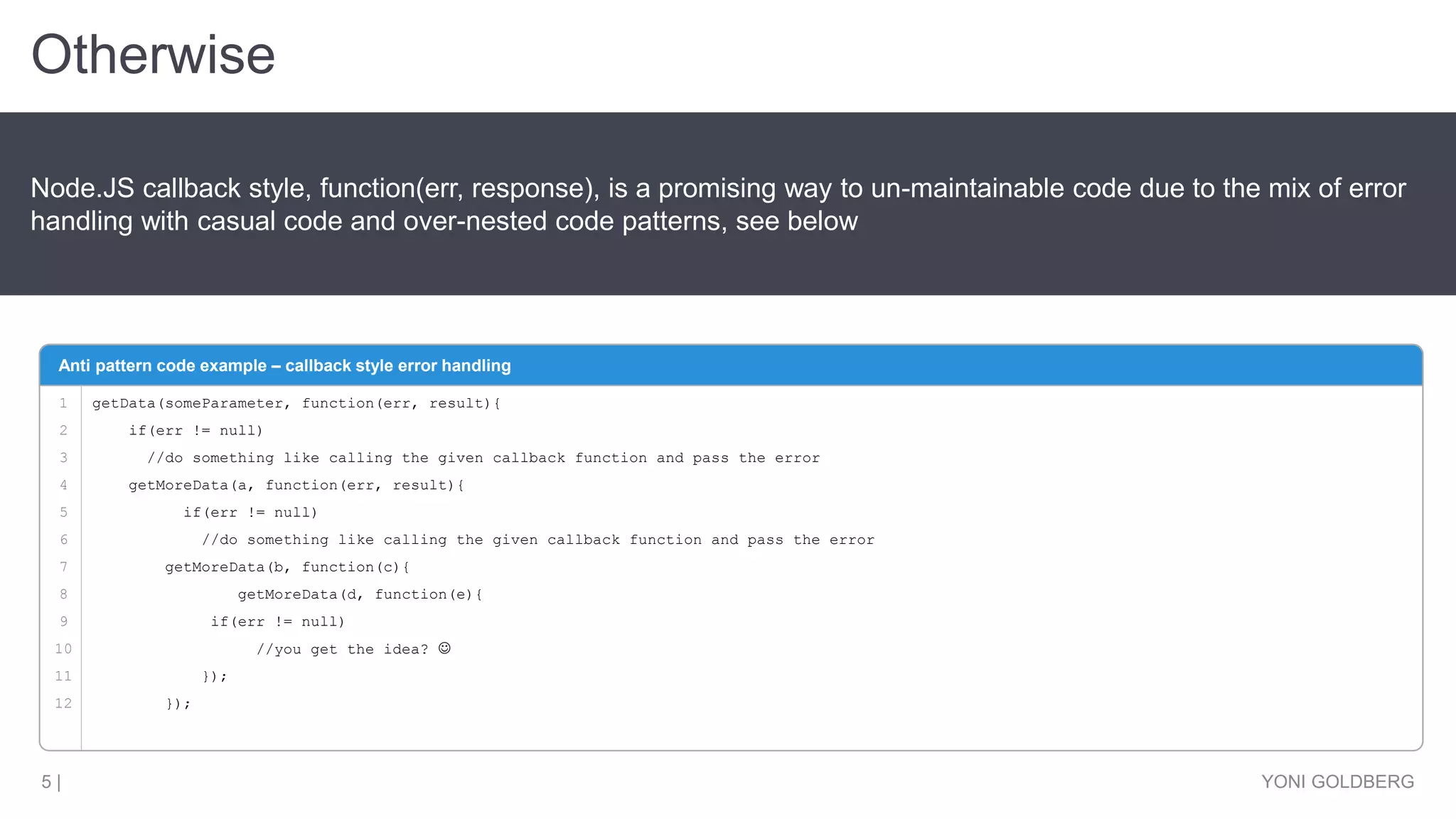The image size is (1456, 819).
Task: Click the closing '});' on line 11
Action: point(215,676)
